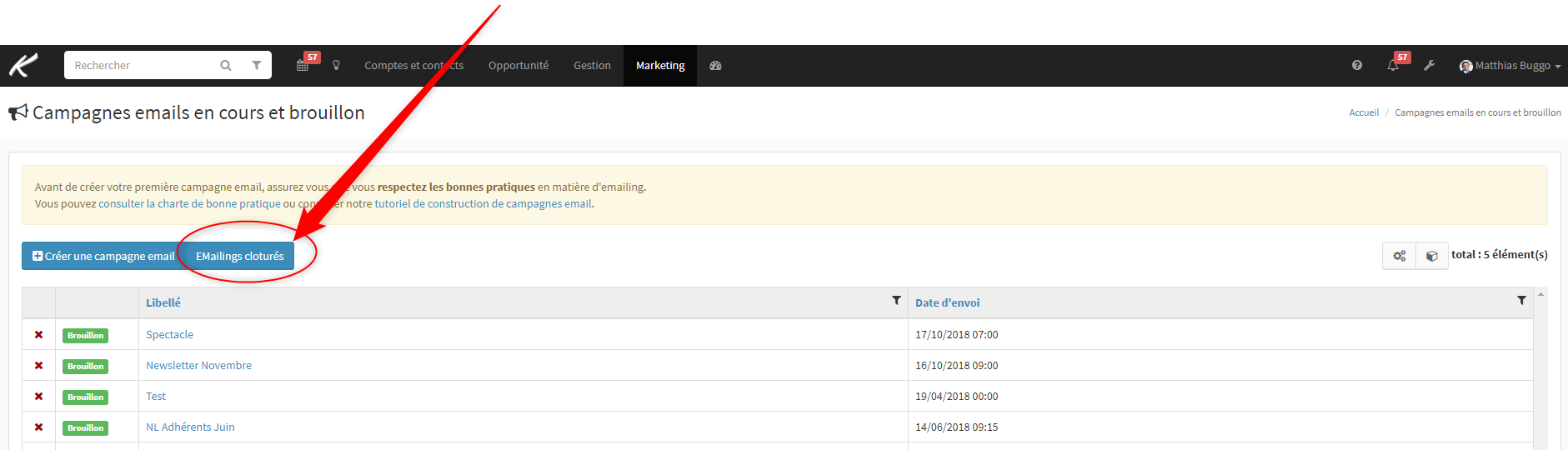
Task: Click the lightbulb icon in navbar
Action: click(336, 65)
